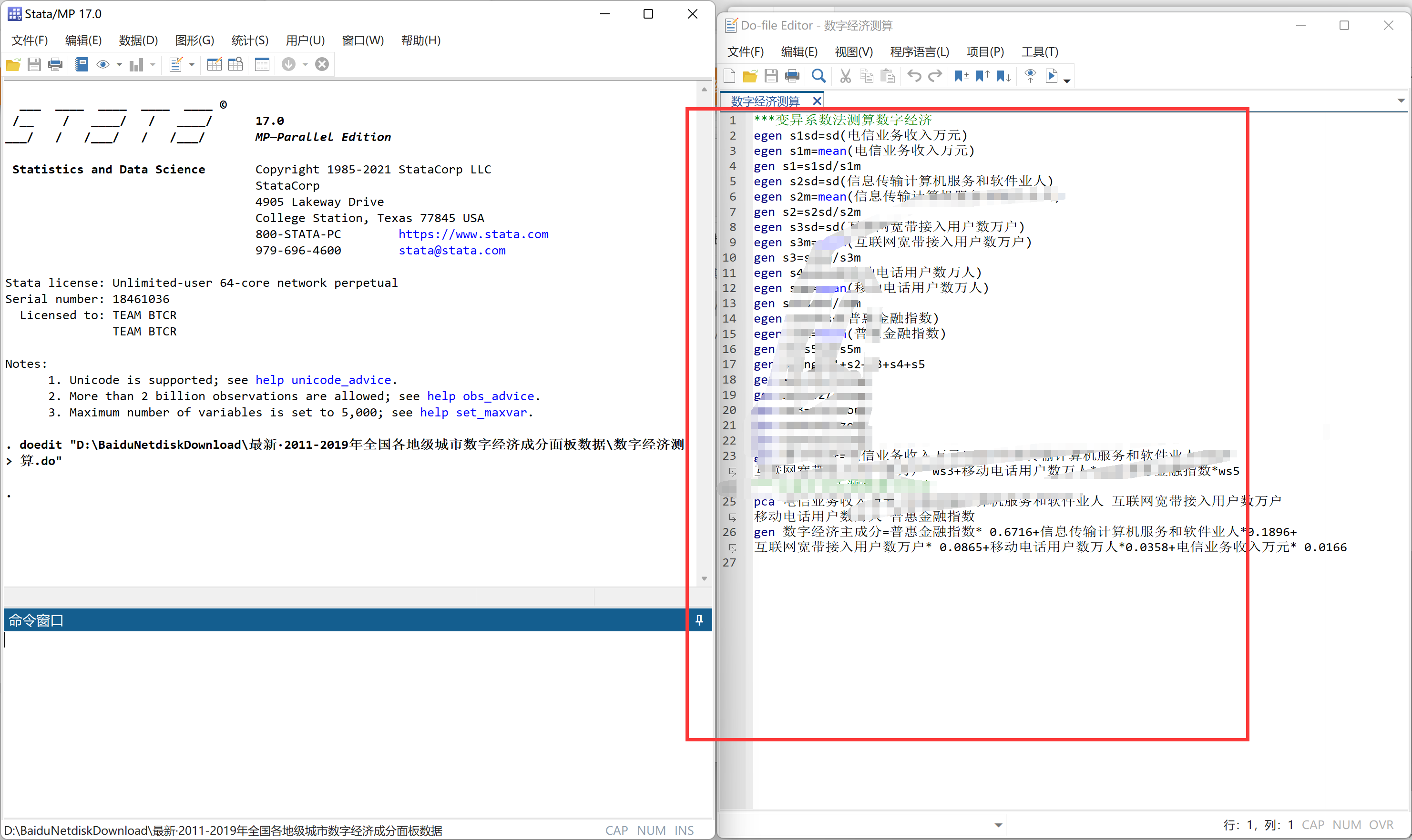Screen dimensions: 1412x840
Task: Jump to next bookmark icon
Action: pos(1003,76)
